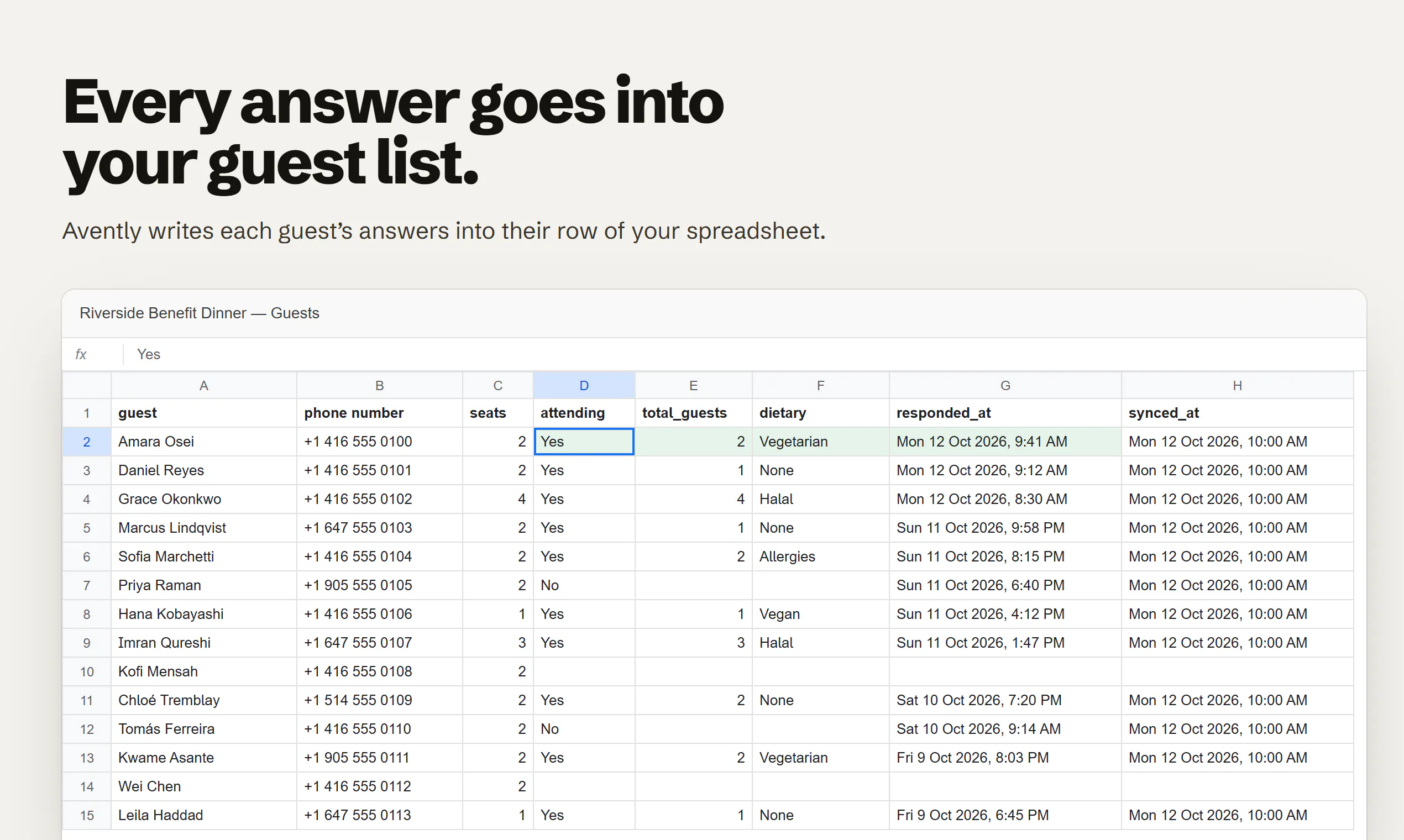Select the 'Kofi Mensah' cell
1404x840 pixels.
tap(204, 671)
